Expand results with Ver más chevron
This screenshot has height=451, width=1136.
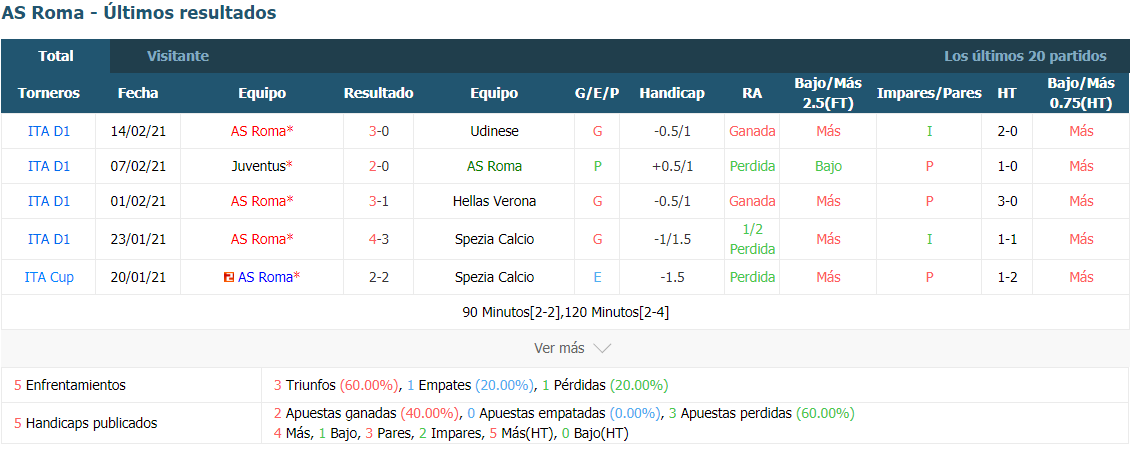click(572, 348)
